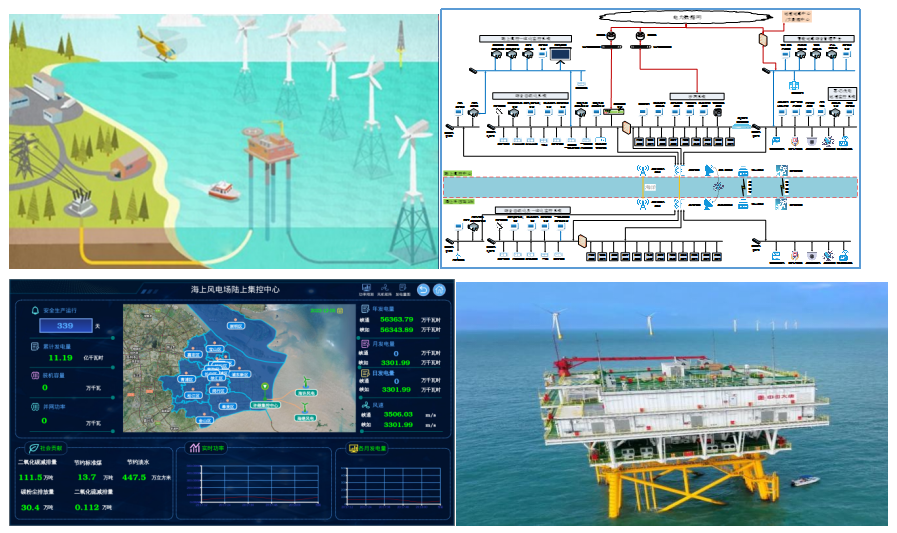Click the 月发电量 icon on right panel
Viewport: 897px width, 533px height.
point(365,343)
